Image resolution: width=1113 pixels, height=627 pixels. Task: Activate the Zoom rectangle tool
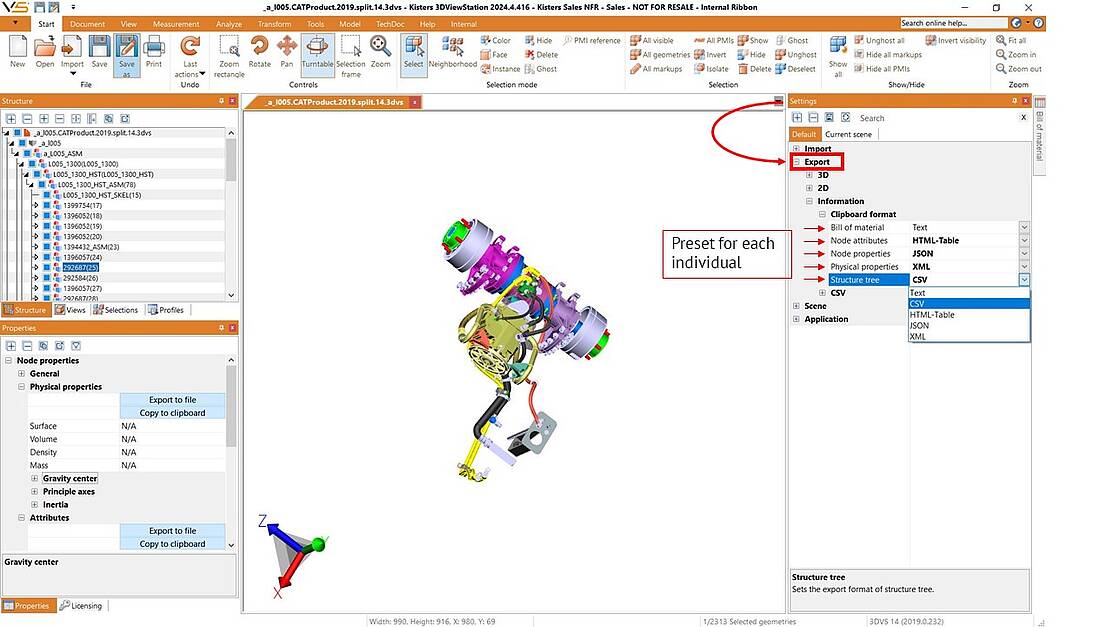[x=229, y=47]
